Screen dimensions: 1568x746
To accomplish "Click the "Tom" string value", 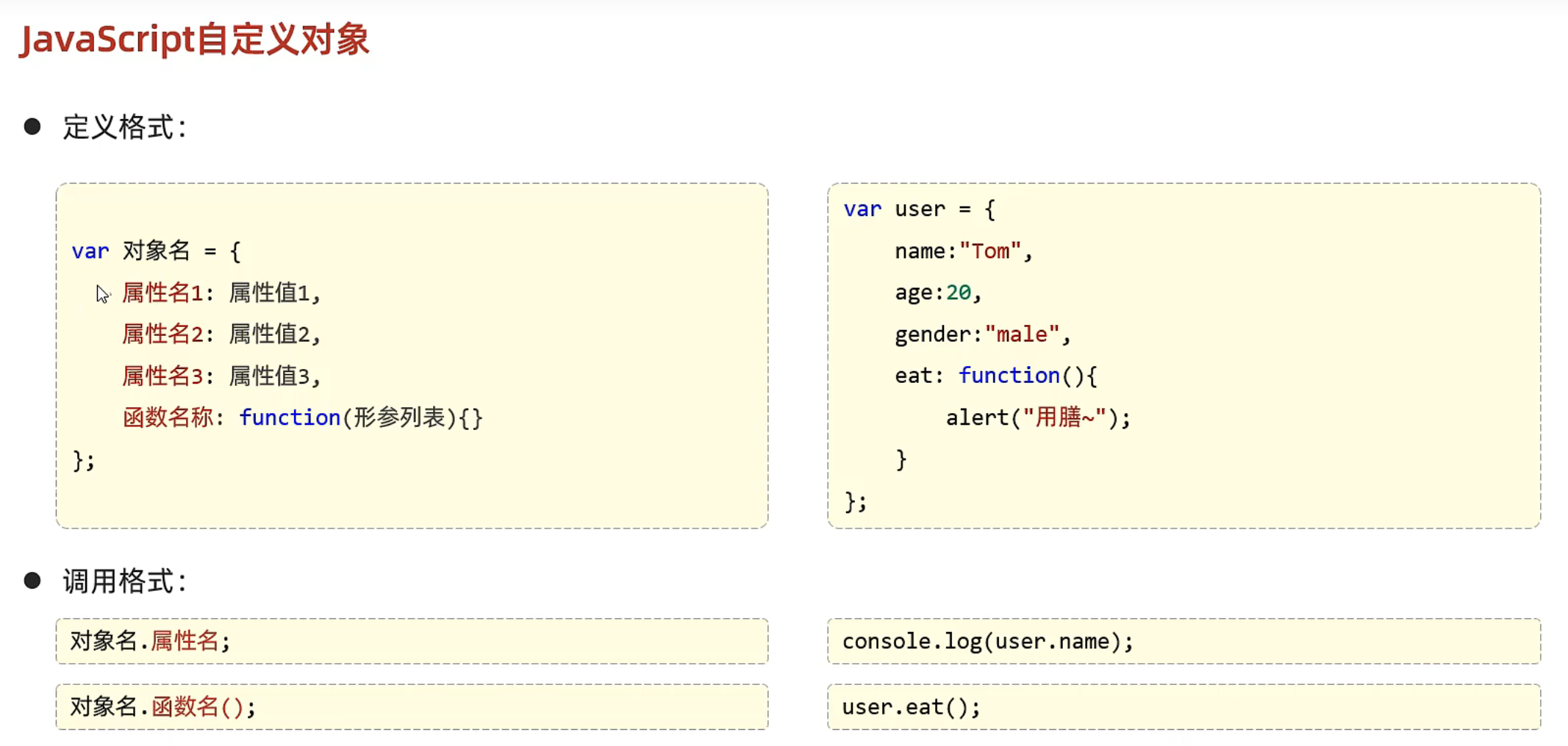I will click(x=990, y=251).
